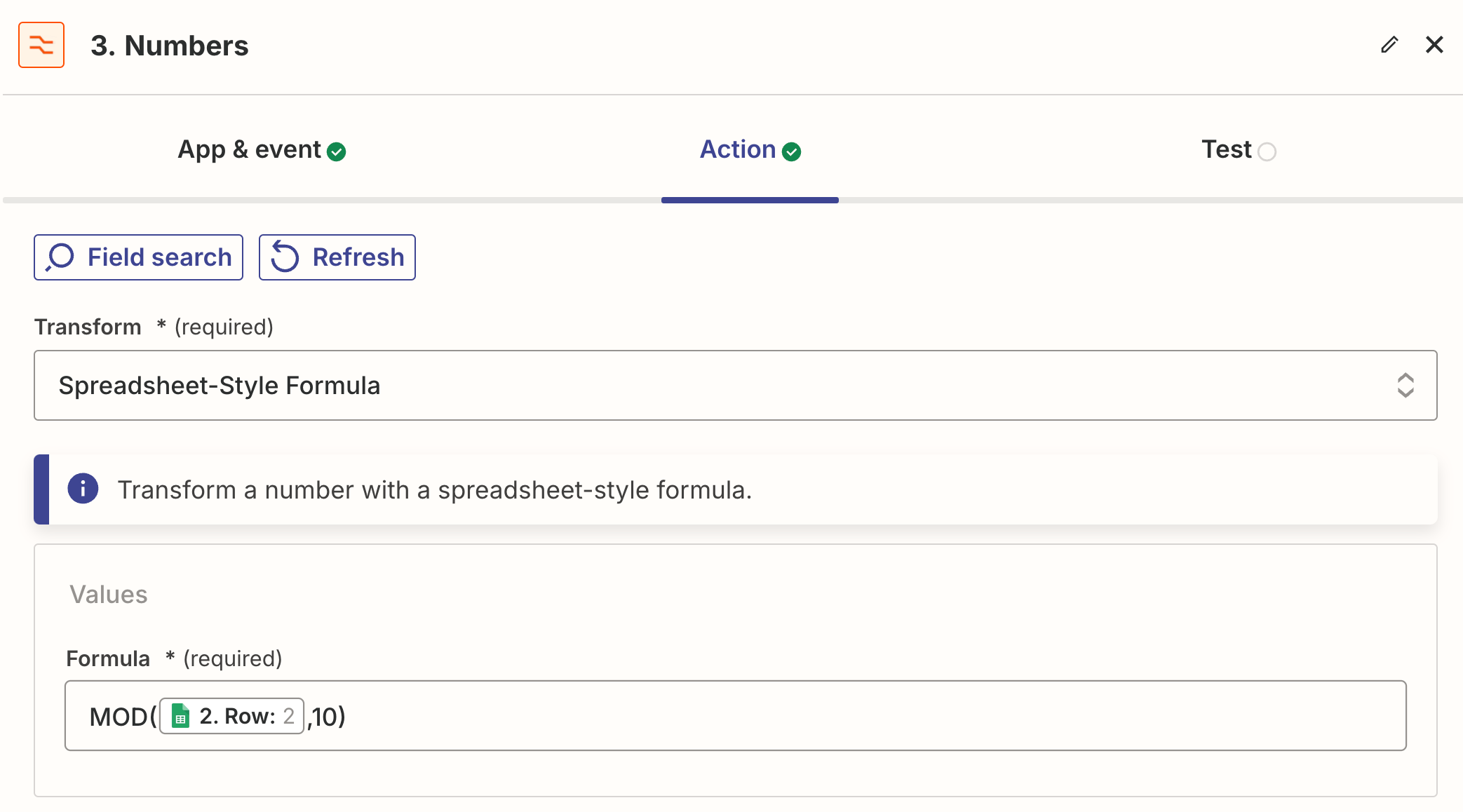
Task: Click inside the Formula input field
Action: [x=842, y=716]
